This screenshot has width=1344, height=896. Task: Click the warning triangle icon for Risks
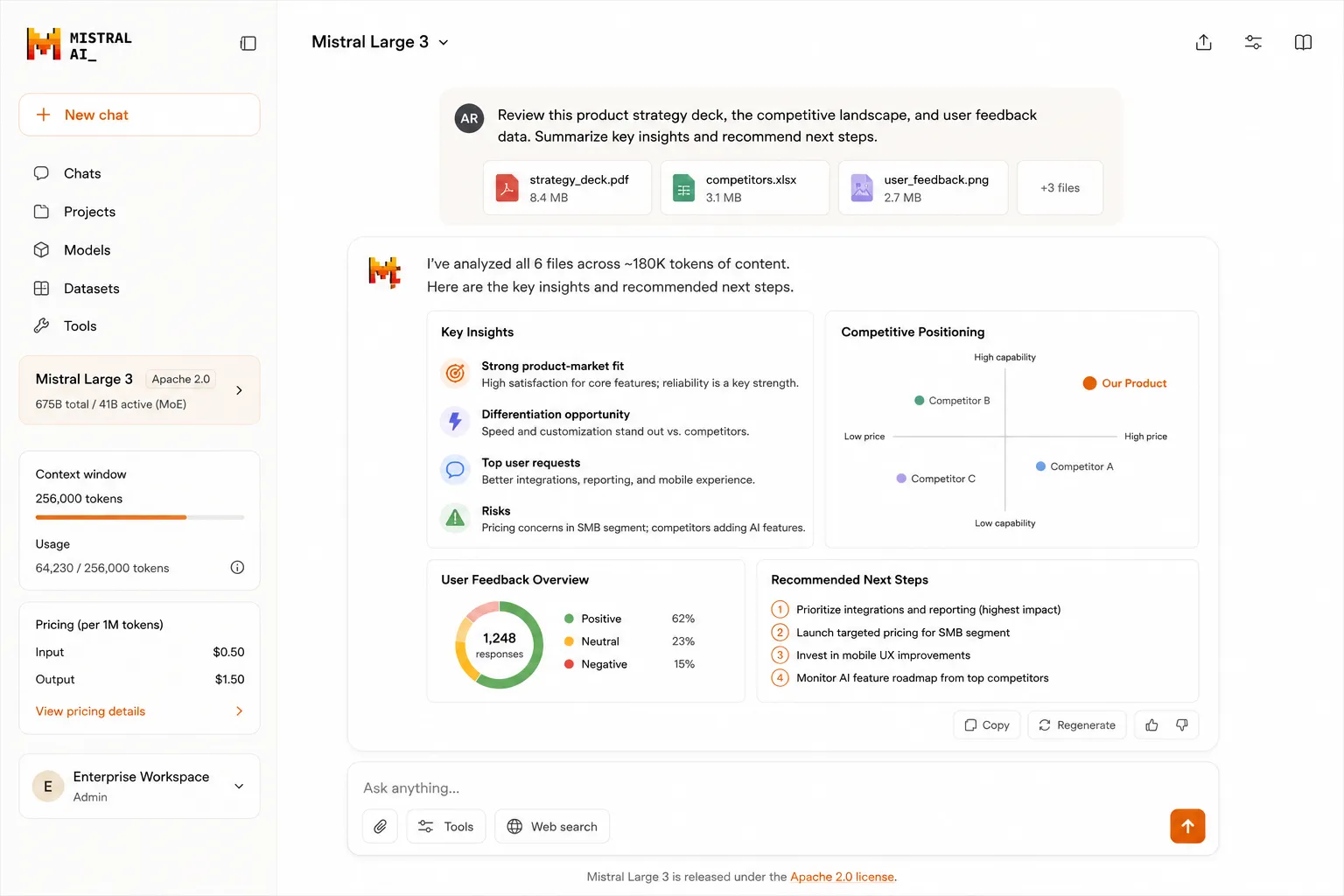pyautogui.click(x=455, y=518)
